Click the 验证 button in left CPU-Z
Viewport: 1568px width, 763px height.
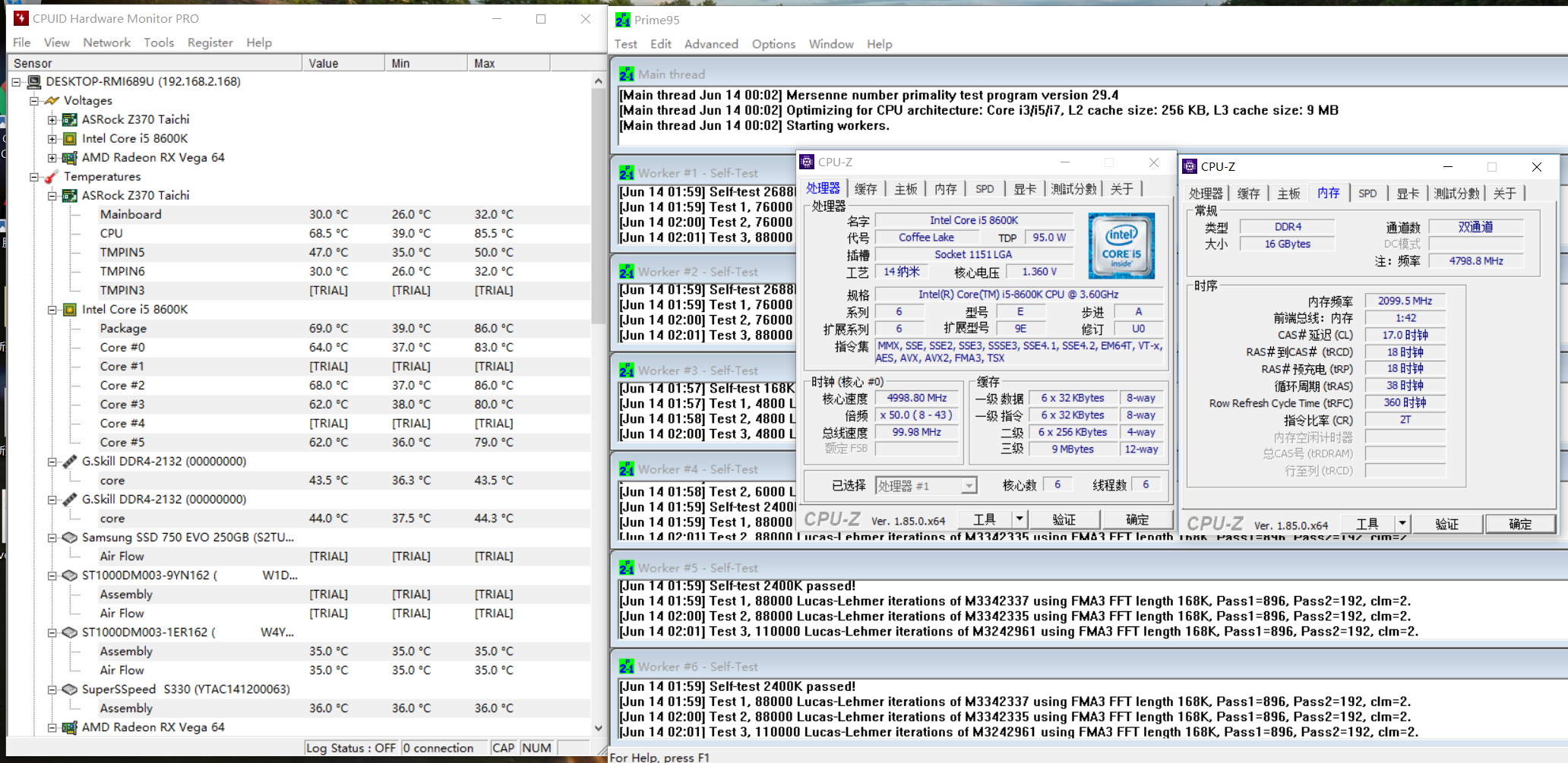(1064, 519)
